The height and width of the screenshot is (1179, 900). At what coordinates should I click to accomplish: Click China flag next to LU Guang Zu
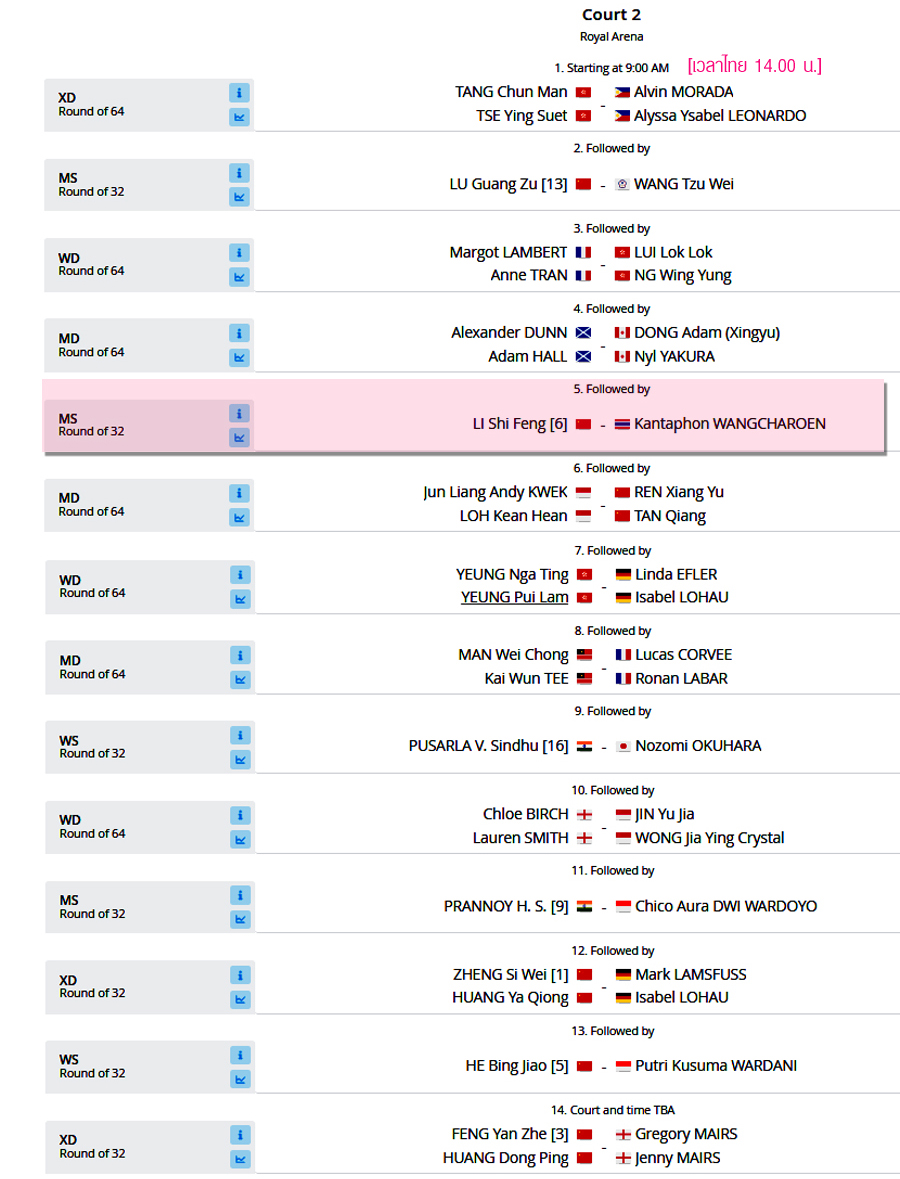pyautogui.click(x=583, y=184)
